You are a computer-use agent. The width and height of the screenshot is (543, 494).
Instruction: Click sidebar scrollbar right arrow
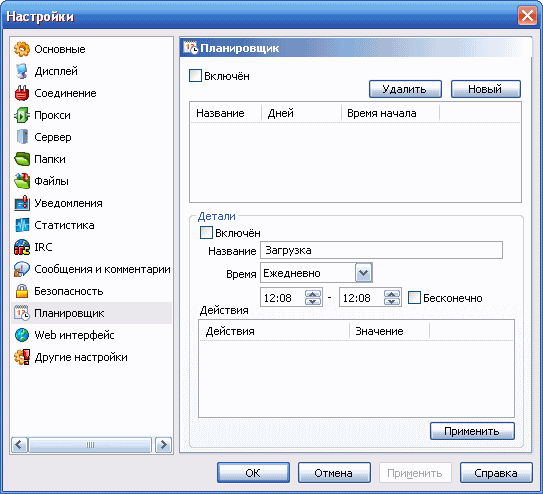coord(163,445)
